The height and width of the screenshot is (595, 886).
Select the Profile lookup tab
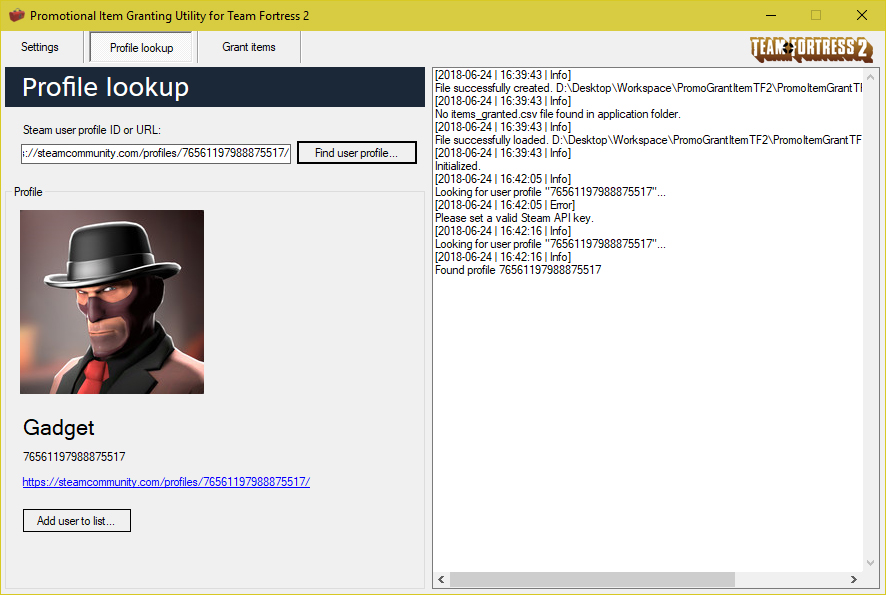pos(141,47)
